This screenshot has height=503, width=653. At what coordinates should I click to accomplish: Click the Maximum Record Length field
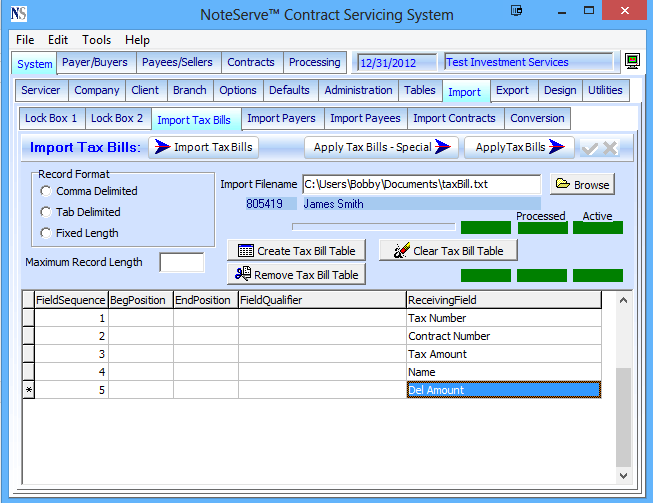(x=182, y=263)
